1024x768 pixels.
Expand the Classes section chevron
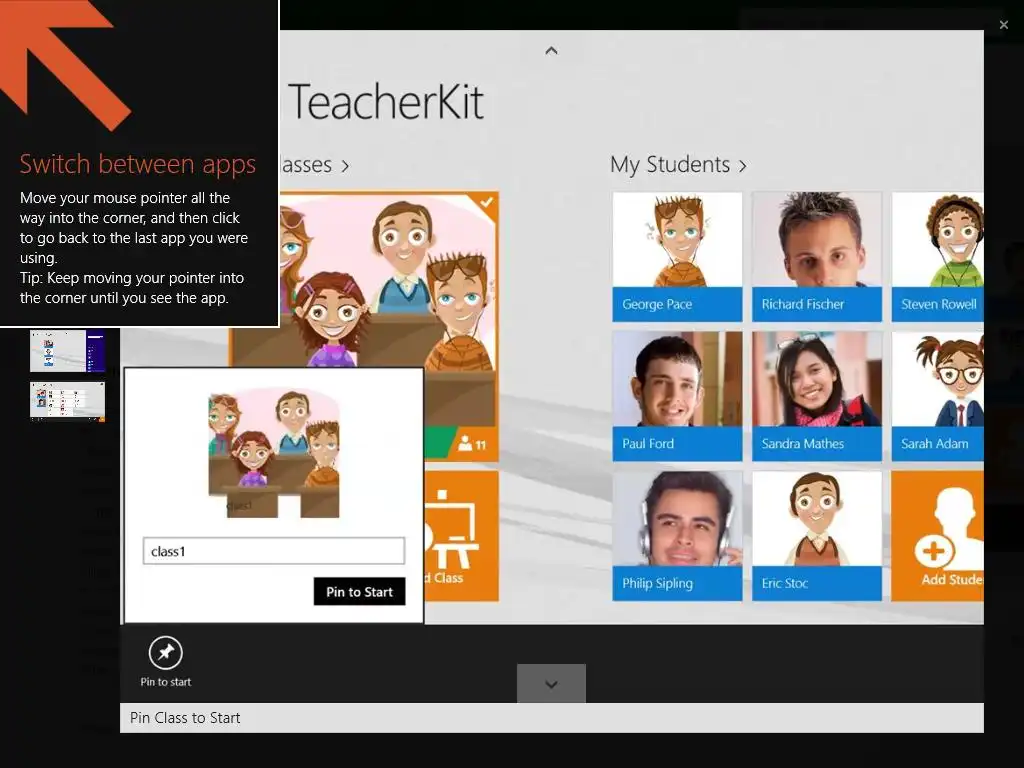pyautogui.click(x=345, y=167)
